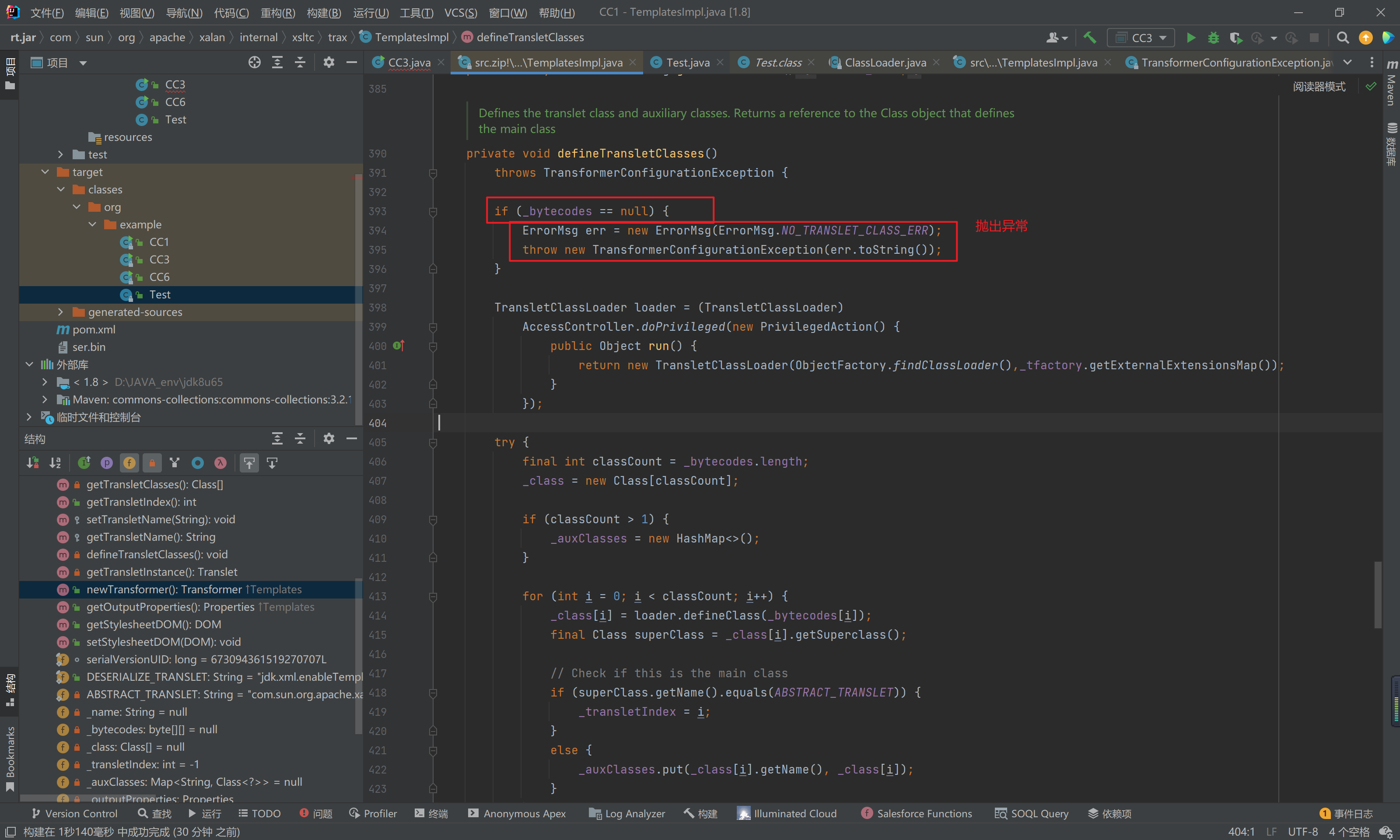
Task: Toggle show fields filter in structure
Action: 129,463
